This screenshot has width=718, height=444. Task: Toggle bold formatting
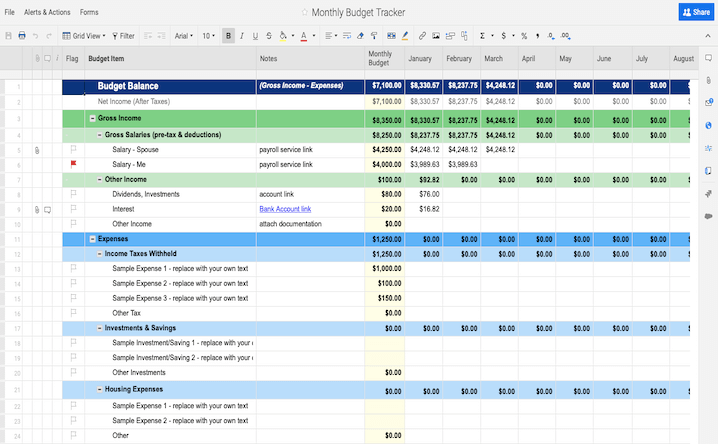tap(229, 35)
